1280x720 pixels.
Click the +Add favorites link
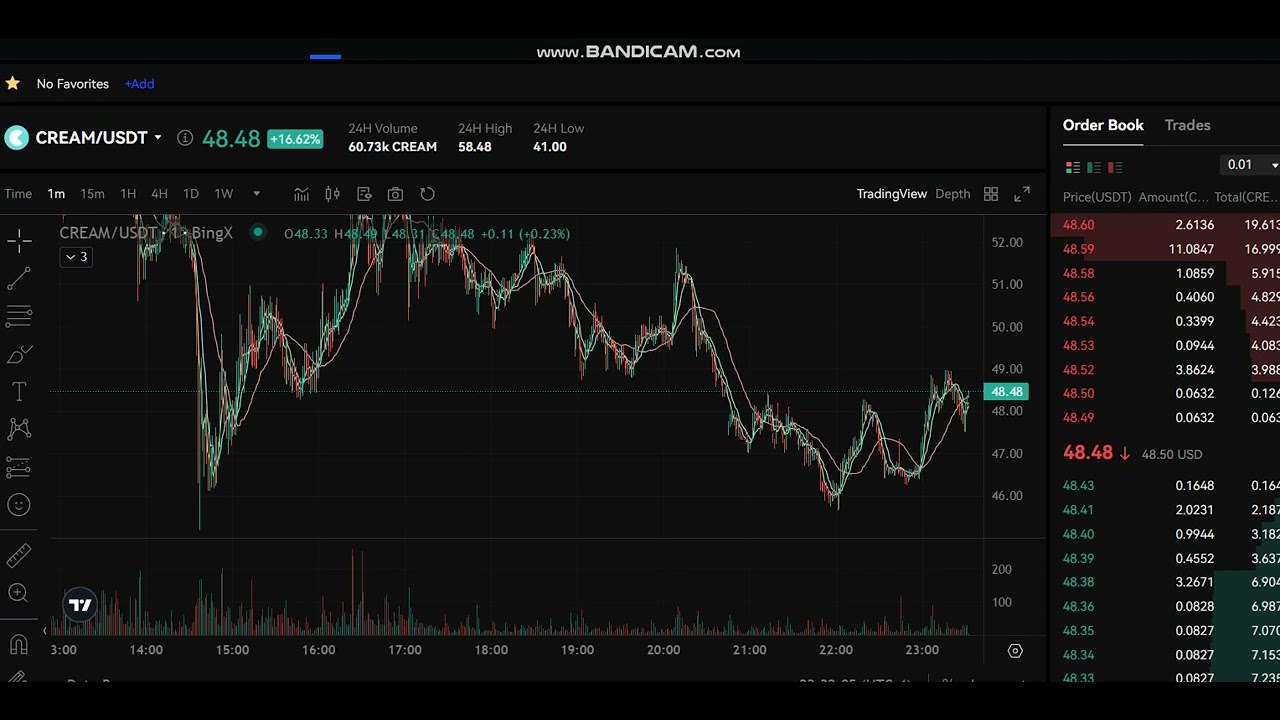139,84
